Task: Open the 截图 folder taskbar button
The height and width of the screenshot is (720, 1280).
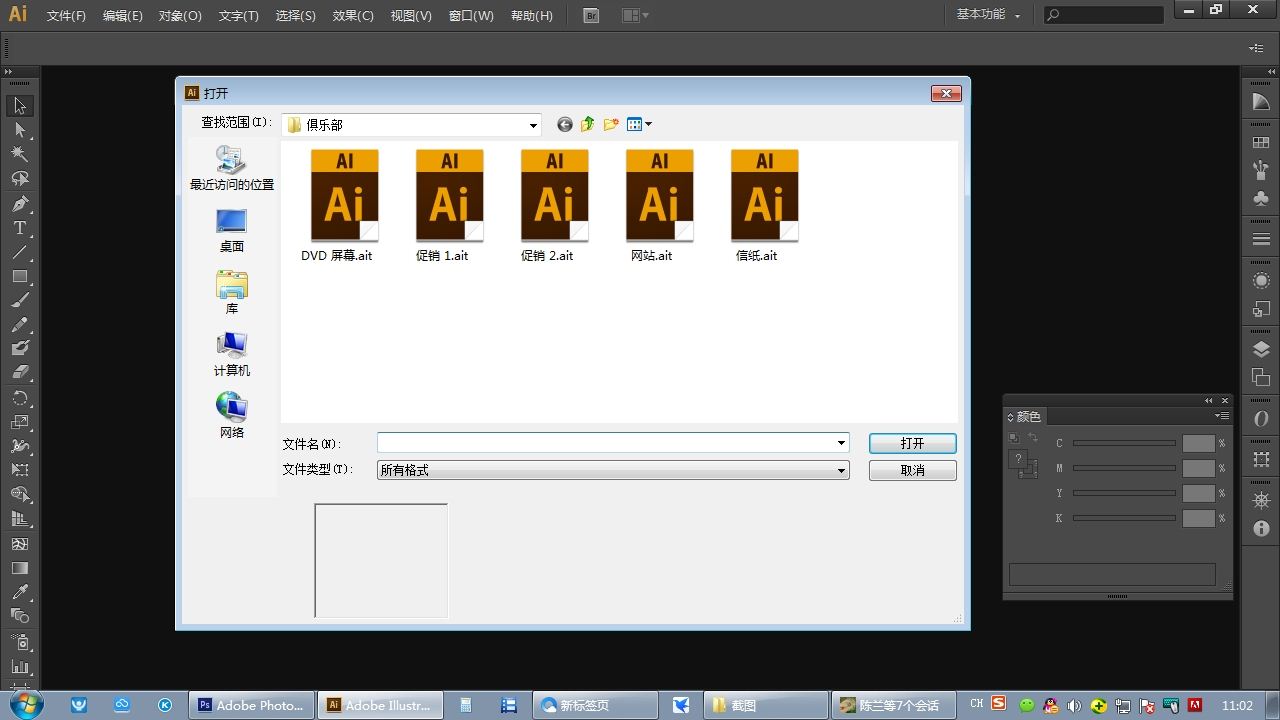Action: tap(766, 705)
